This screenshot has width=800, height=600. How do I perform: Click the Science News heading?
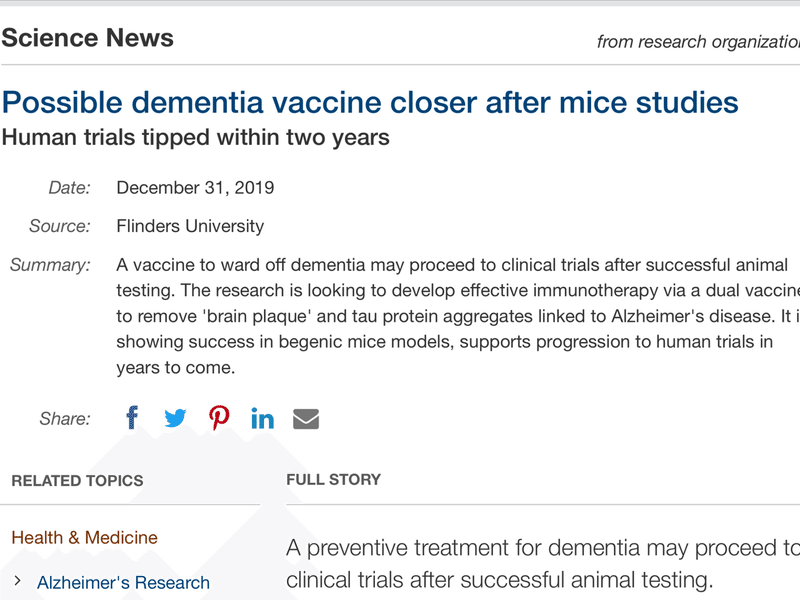(87, 38)
